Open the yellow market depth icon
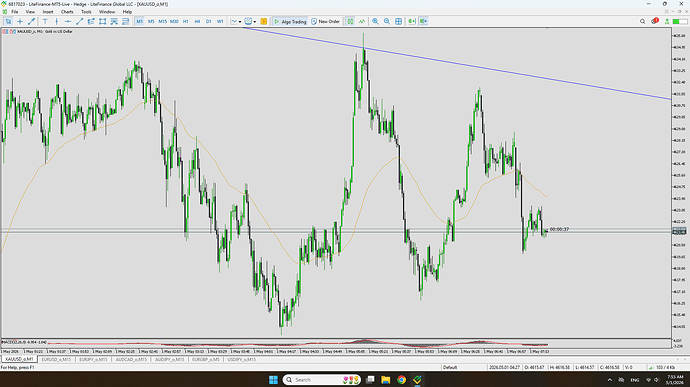 click(264, 21)
